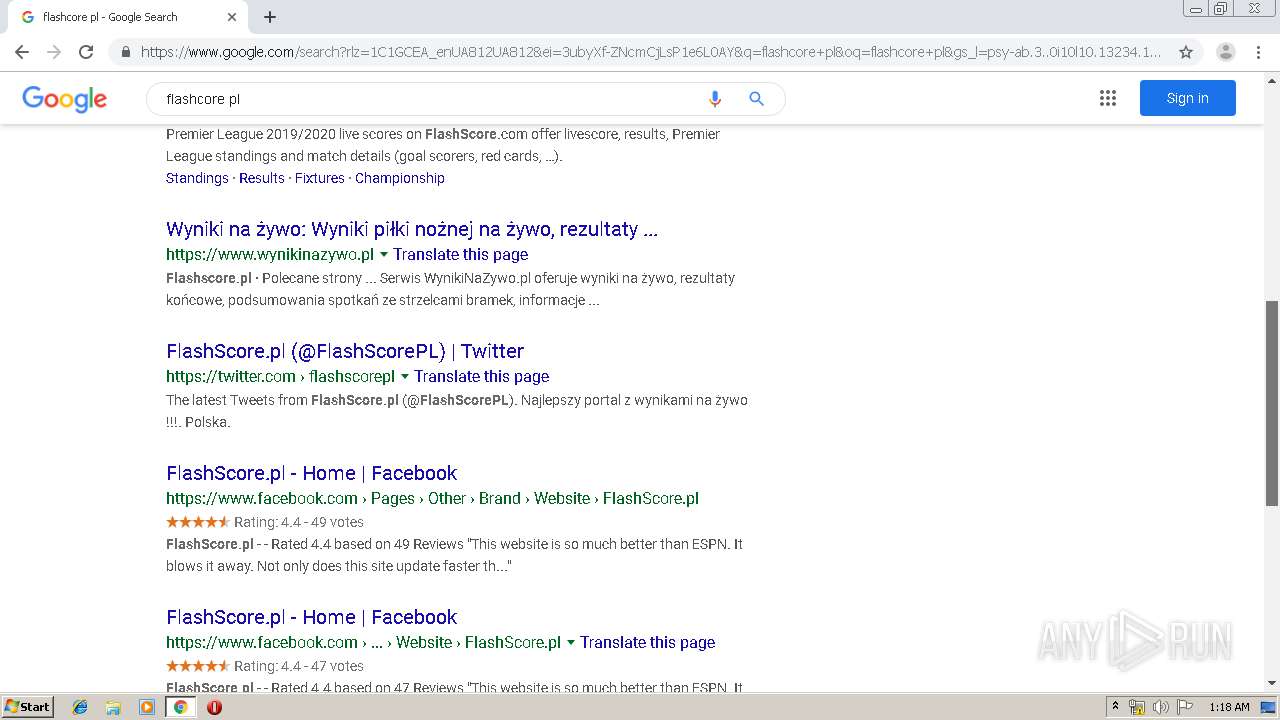Select the flashcore pl - Google Search tab
The height and width of the screenshot is (720, 1280).
126,17
